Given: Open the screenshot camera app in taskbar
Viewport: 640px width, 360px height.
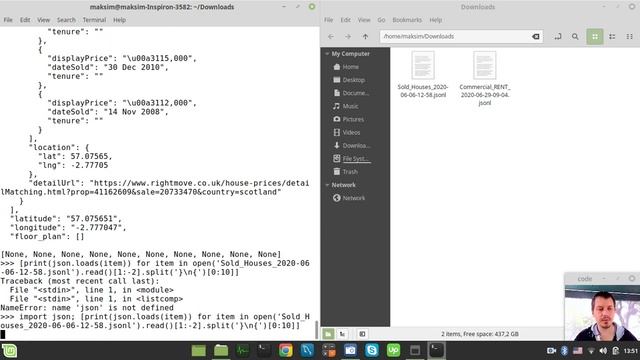Looking at the screenshot, I should coord(350,351).
